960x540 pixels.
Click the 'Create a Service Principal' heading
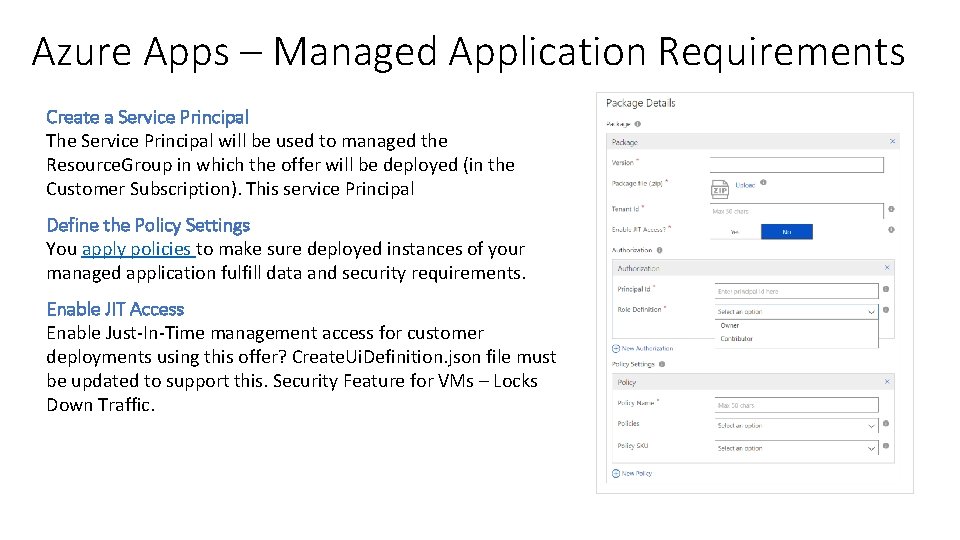(x=148, y=118)
